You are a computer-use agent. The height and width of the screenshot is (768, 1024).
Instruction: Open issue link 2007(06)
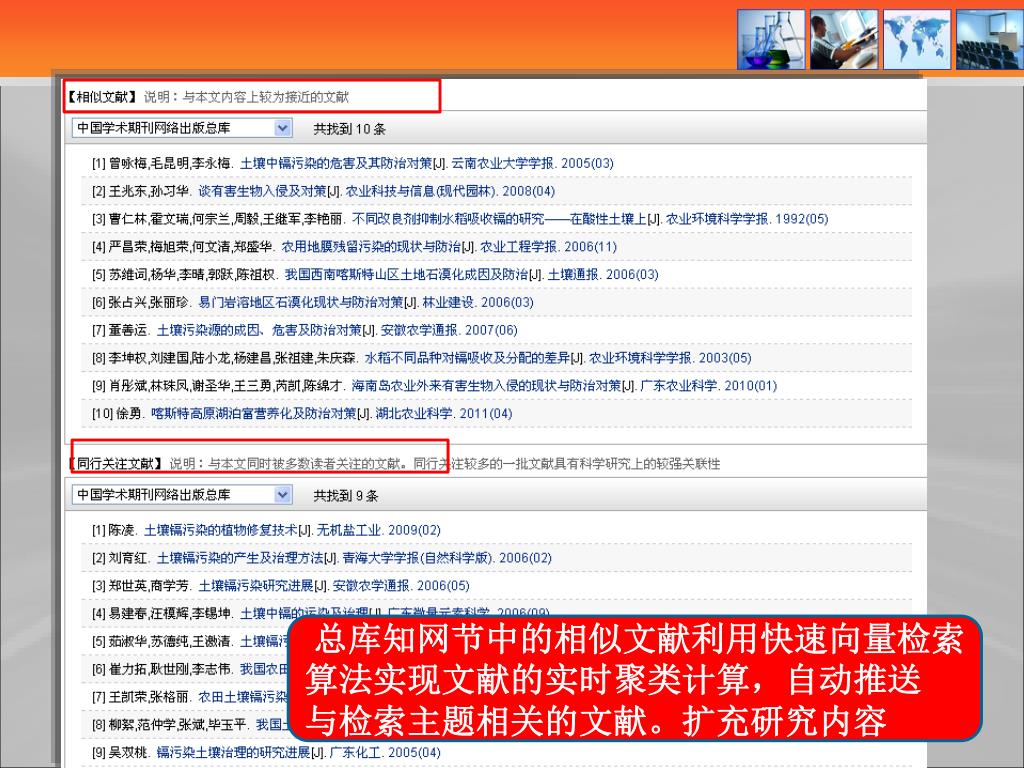491,330
